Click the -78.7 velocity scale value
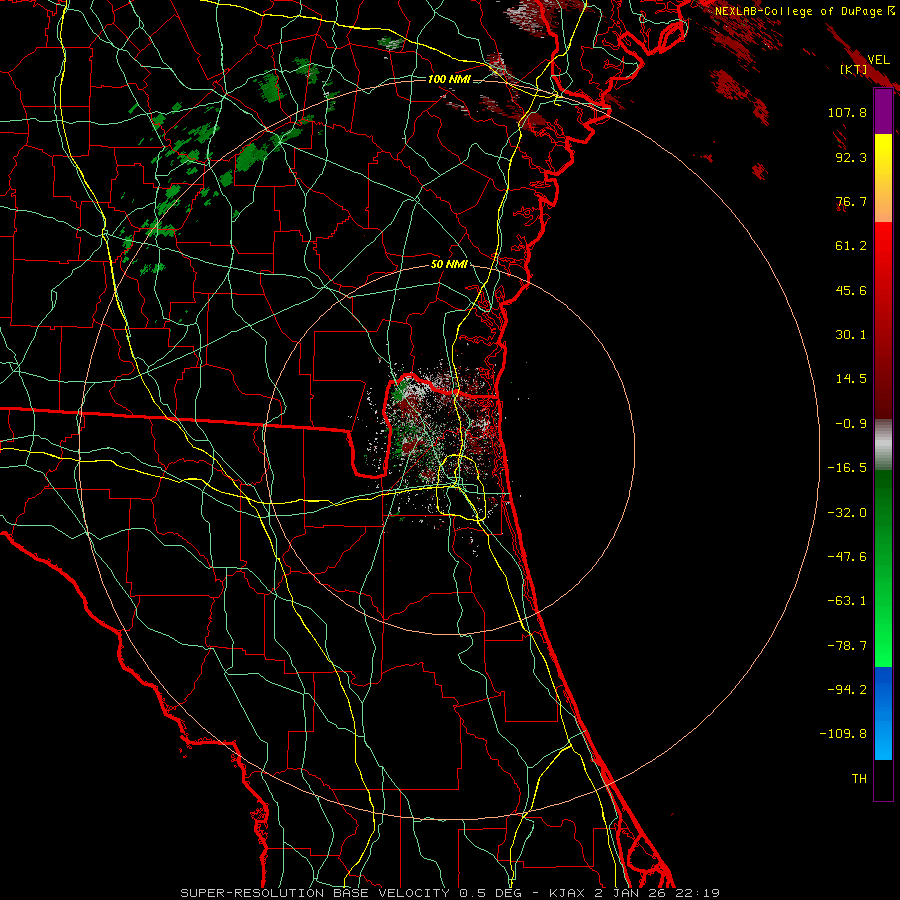This screenshot has width=900, height=900. (847, 646)
